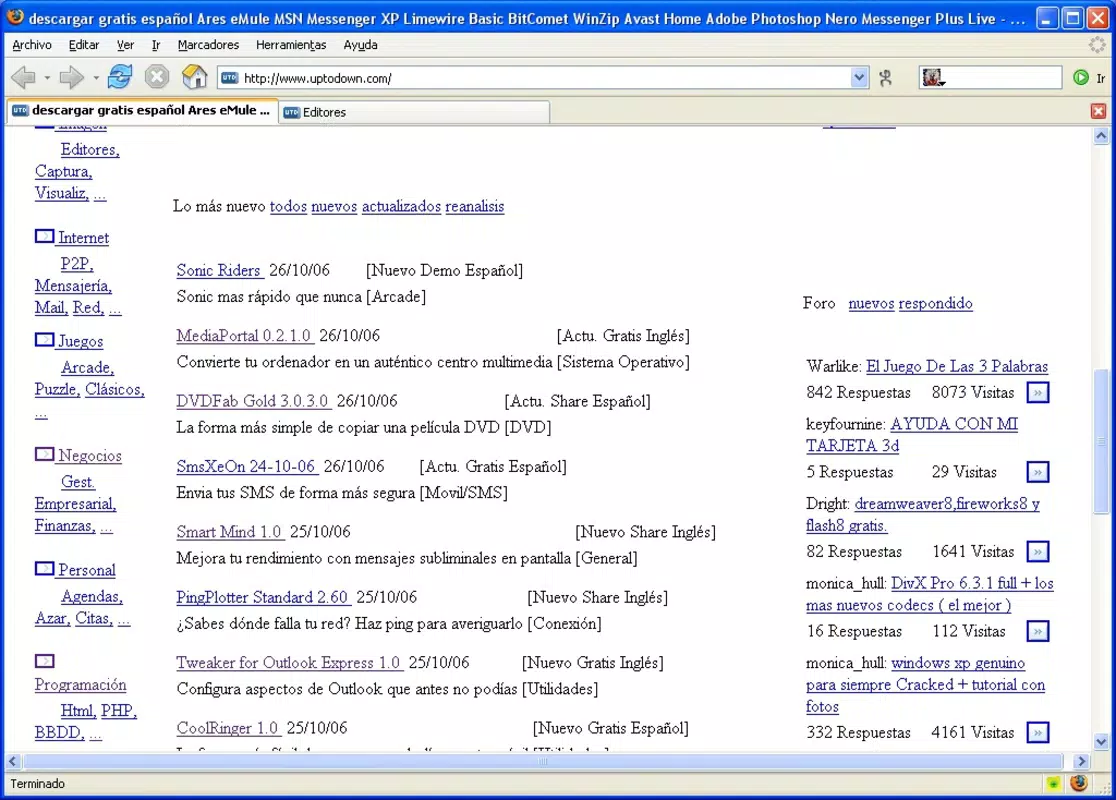Click the Back arrow navigation button
Image resolution: width=1116 pixels, height=800 pixels.
[x=23, y=77]
